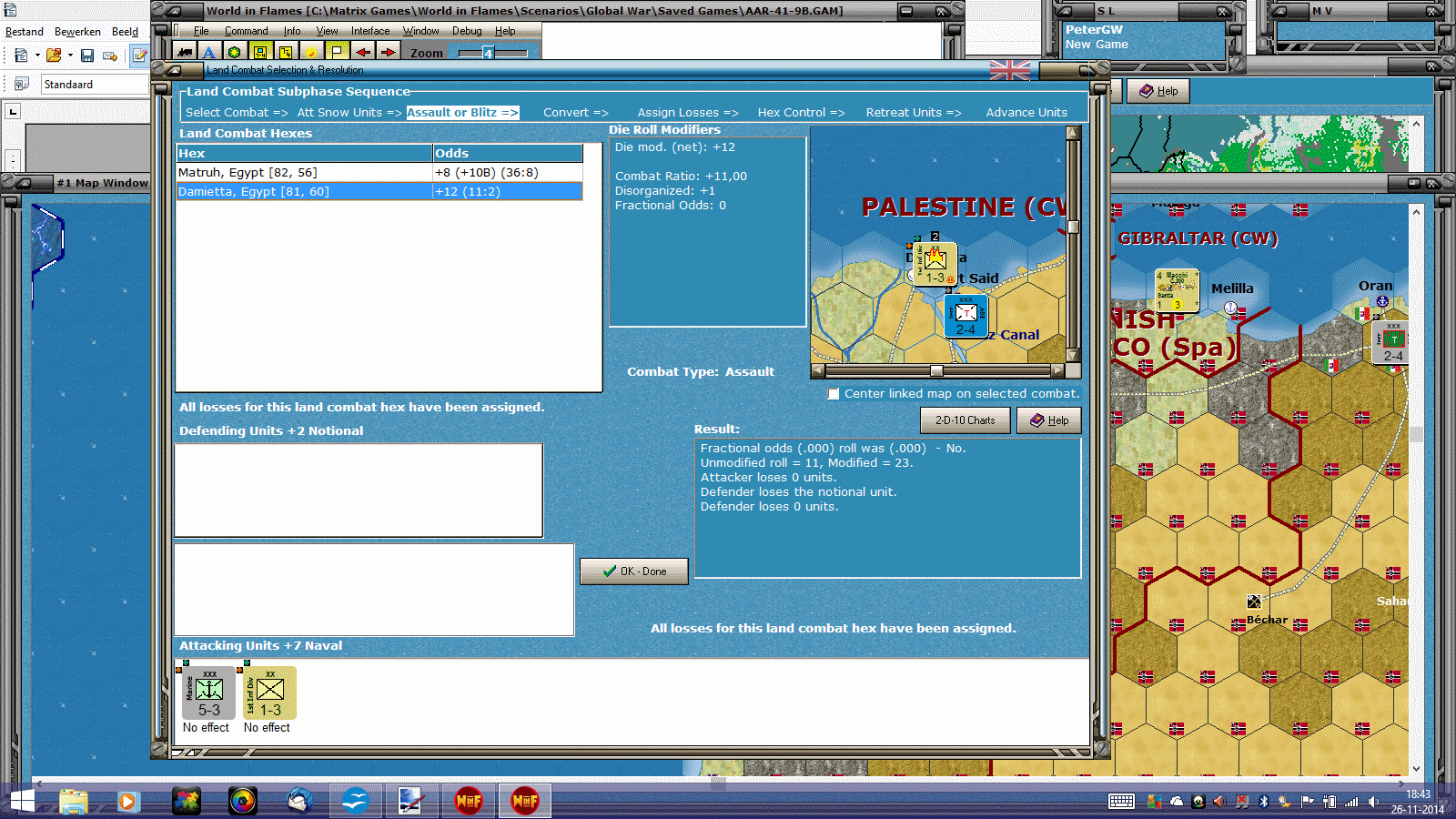Click the Macchi aircraft counter near Melilla
Screen dimensions: 1456x819
point(1177,291)
